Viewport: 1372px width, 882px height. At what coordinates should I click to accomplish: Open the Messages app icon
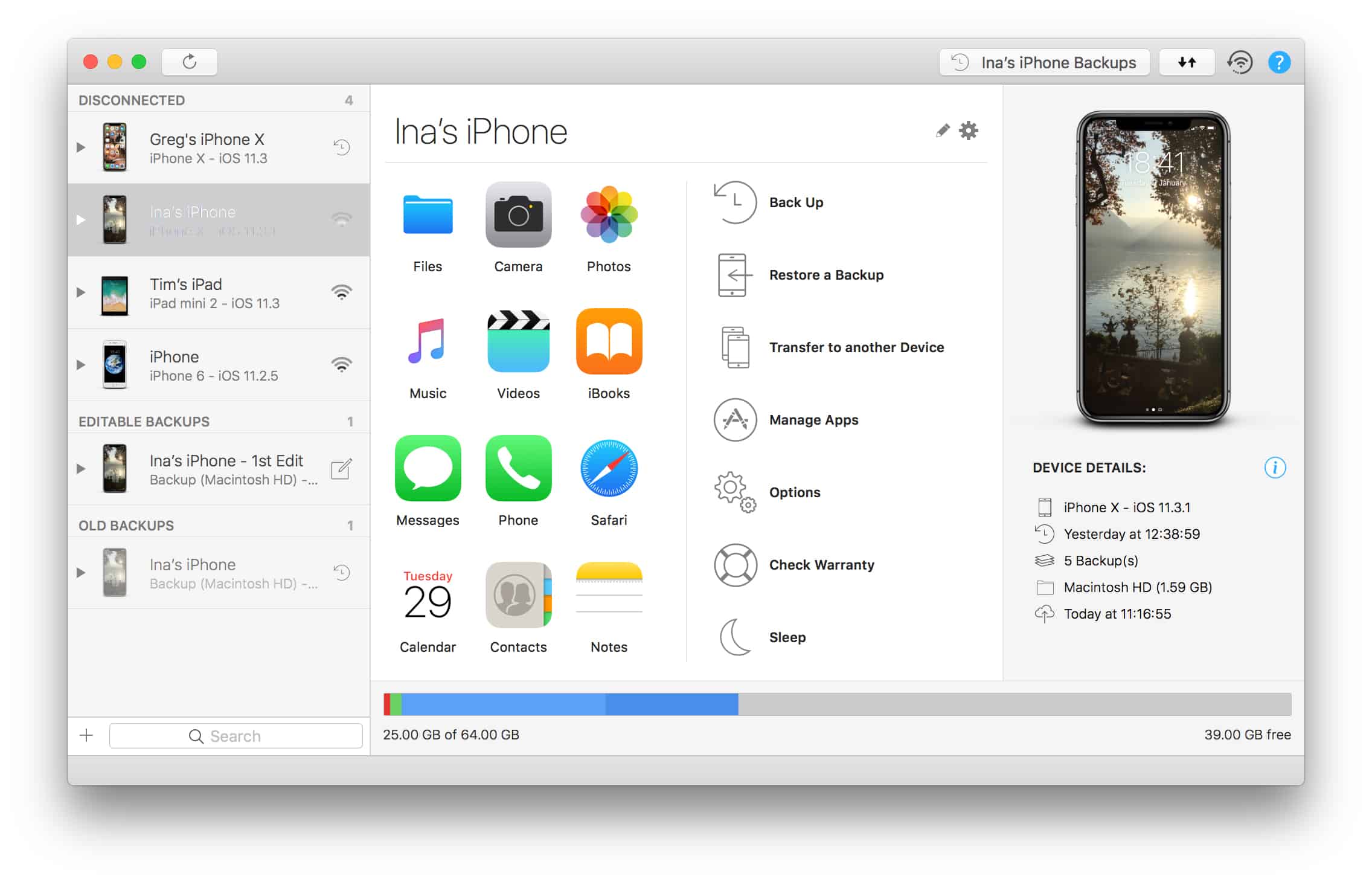428,468
